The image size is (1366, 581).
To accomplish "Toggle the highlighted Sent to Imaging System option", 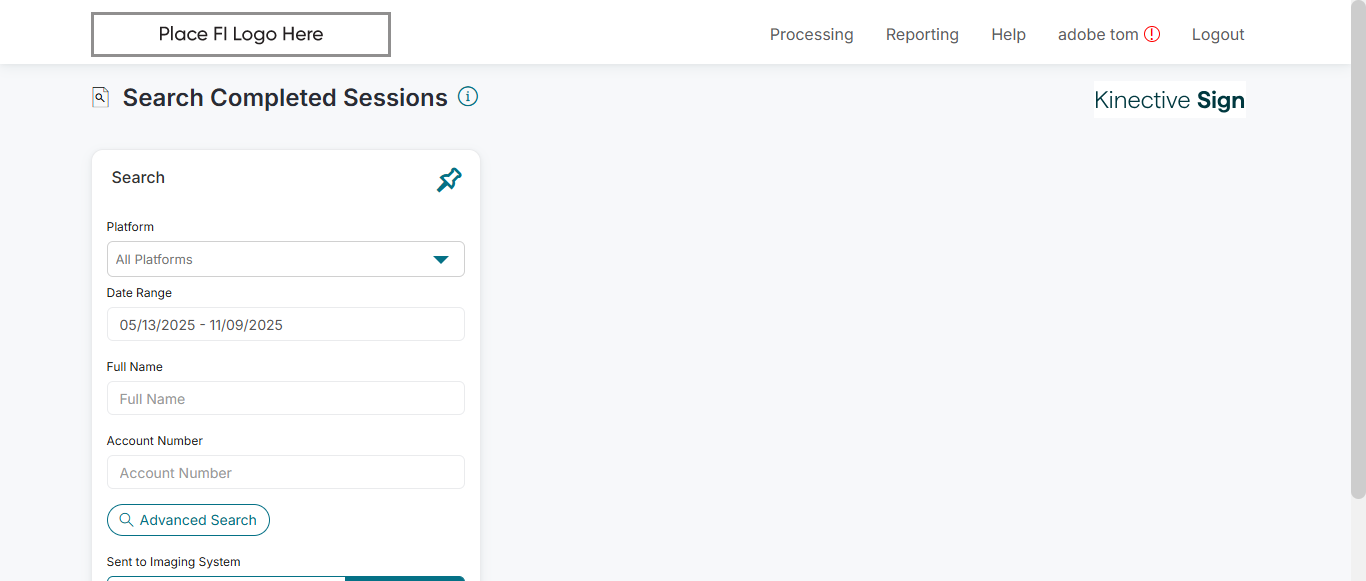I will pos(404,578).
